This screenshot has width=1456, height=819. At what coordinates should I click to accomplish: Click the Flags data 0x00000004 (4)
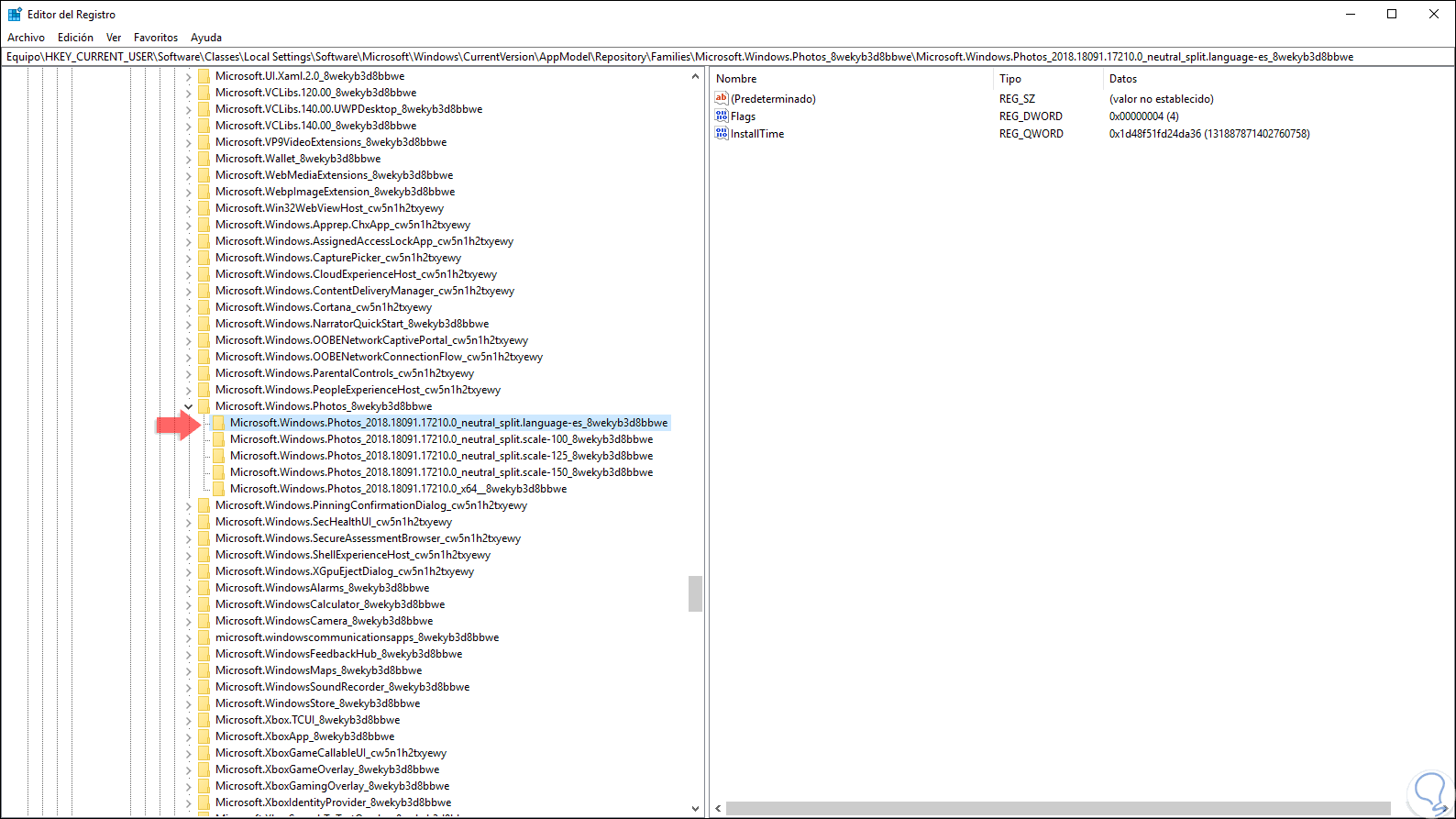[1144, 116]
